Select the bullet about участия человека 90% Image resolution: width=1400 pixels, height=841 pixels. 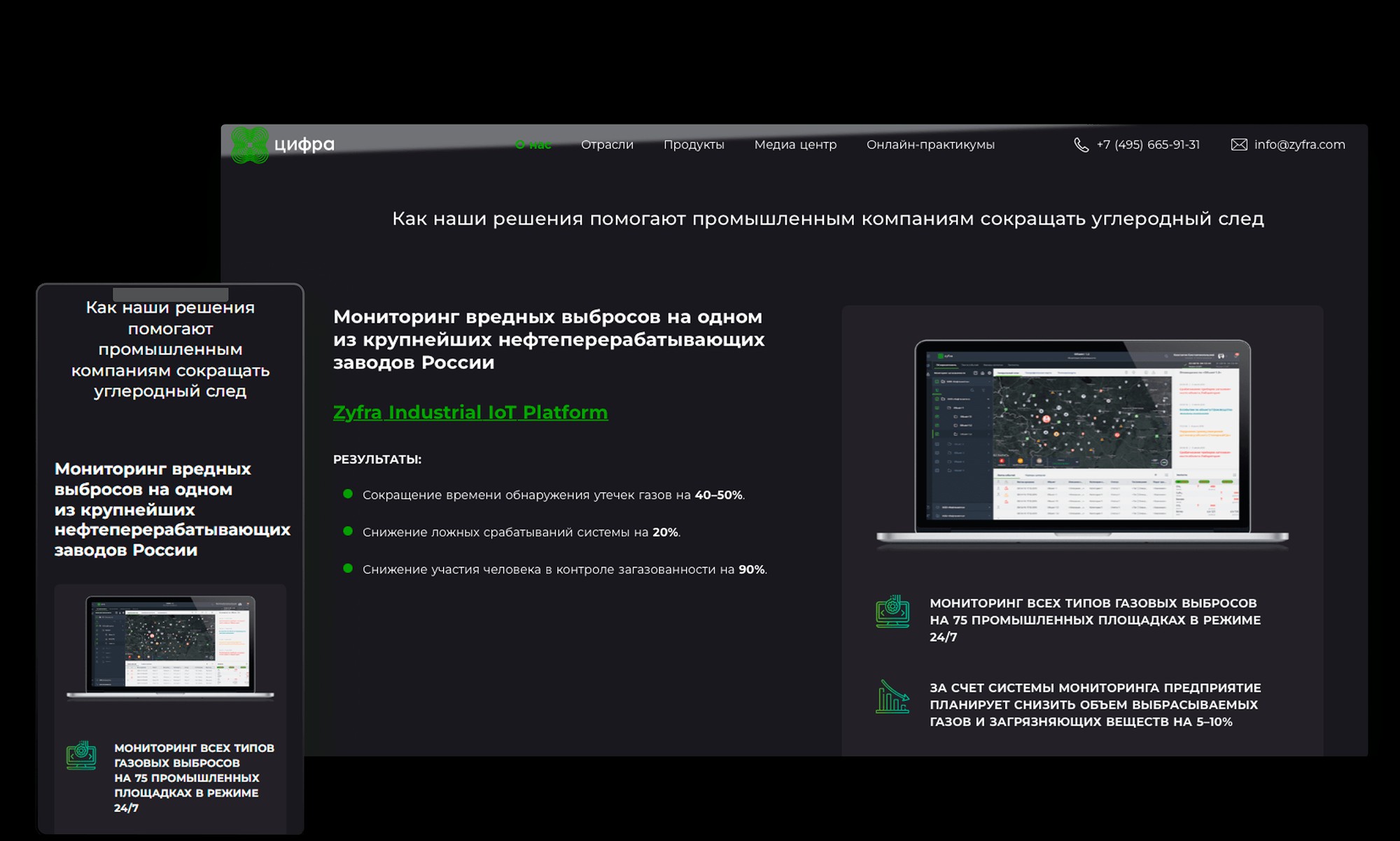(x=565, y=570)
